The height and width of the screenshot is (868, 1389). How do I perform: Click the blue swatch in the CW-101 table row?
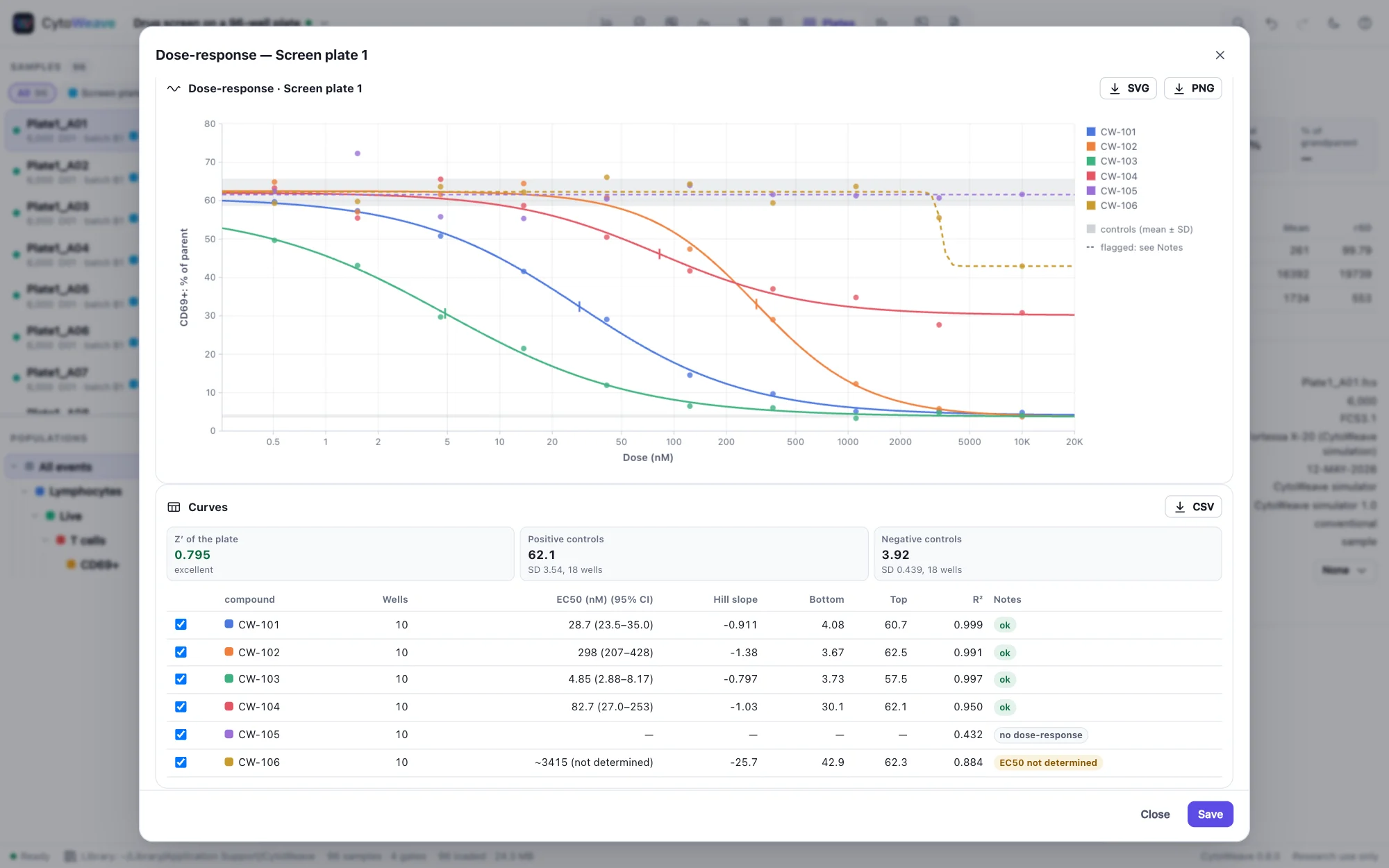229,624
